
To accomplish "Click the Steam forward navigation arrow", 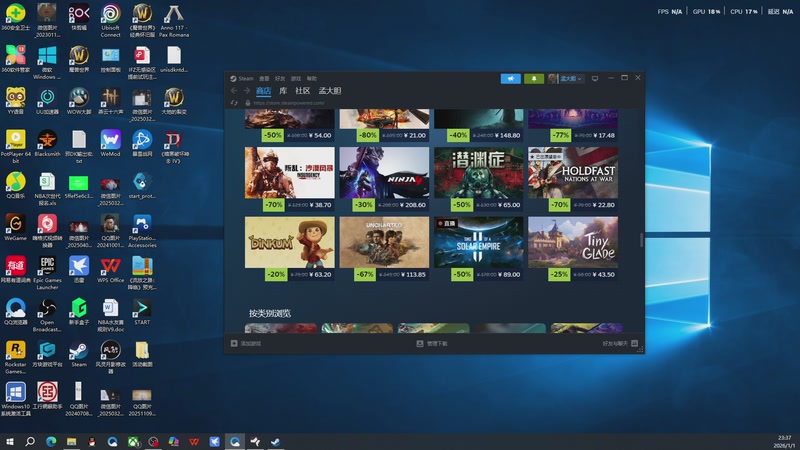I will pyautogui.click(x=246, y=91).
